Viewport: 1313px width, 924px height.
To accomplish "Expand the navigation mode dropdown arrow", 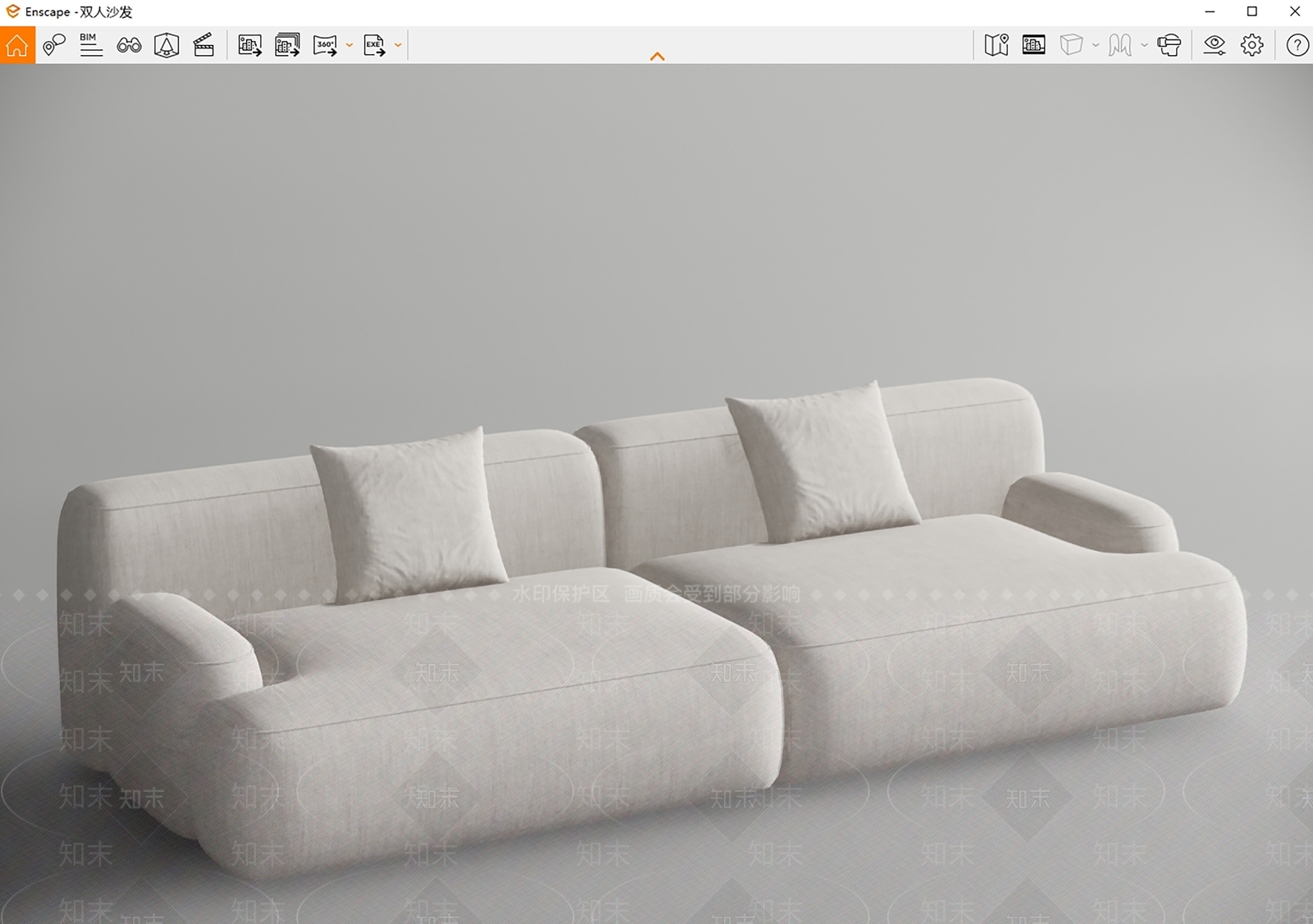I will [x=1144, y=45].
